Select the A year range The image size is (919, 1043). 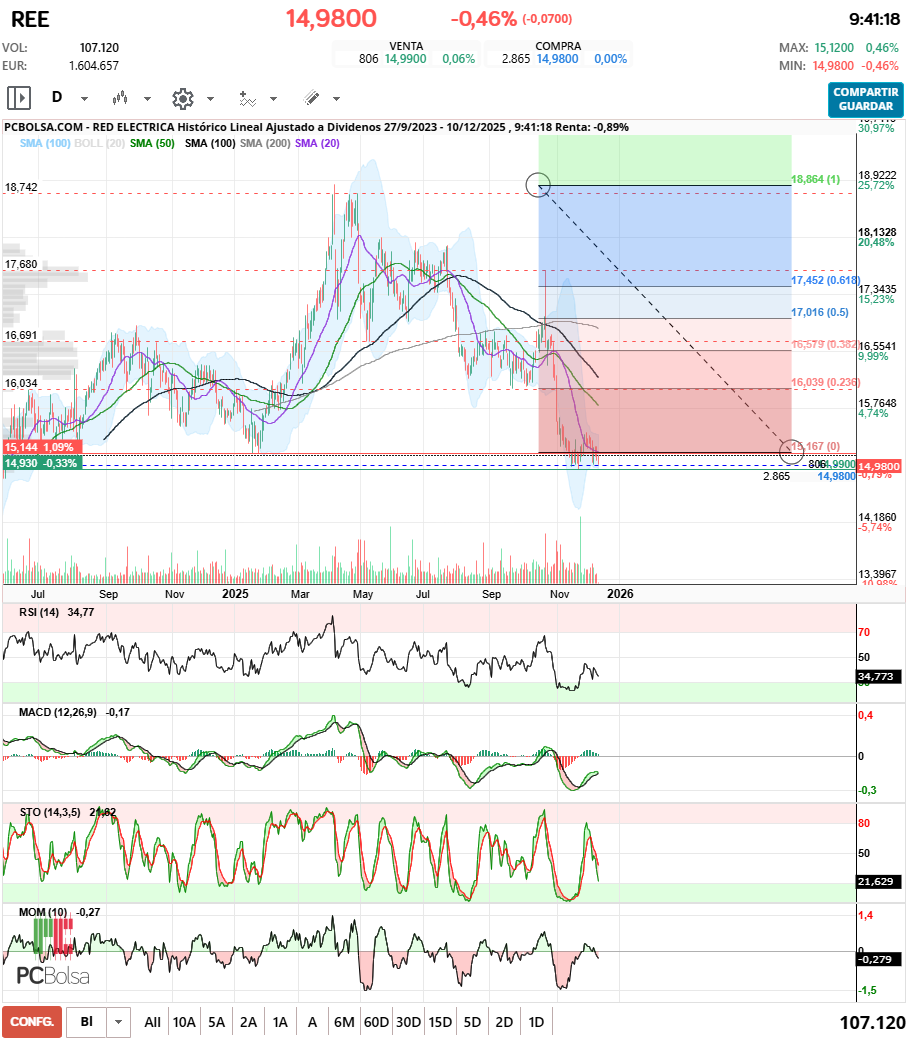pos(313,1022)
